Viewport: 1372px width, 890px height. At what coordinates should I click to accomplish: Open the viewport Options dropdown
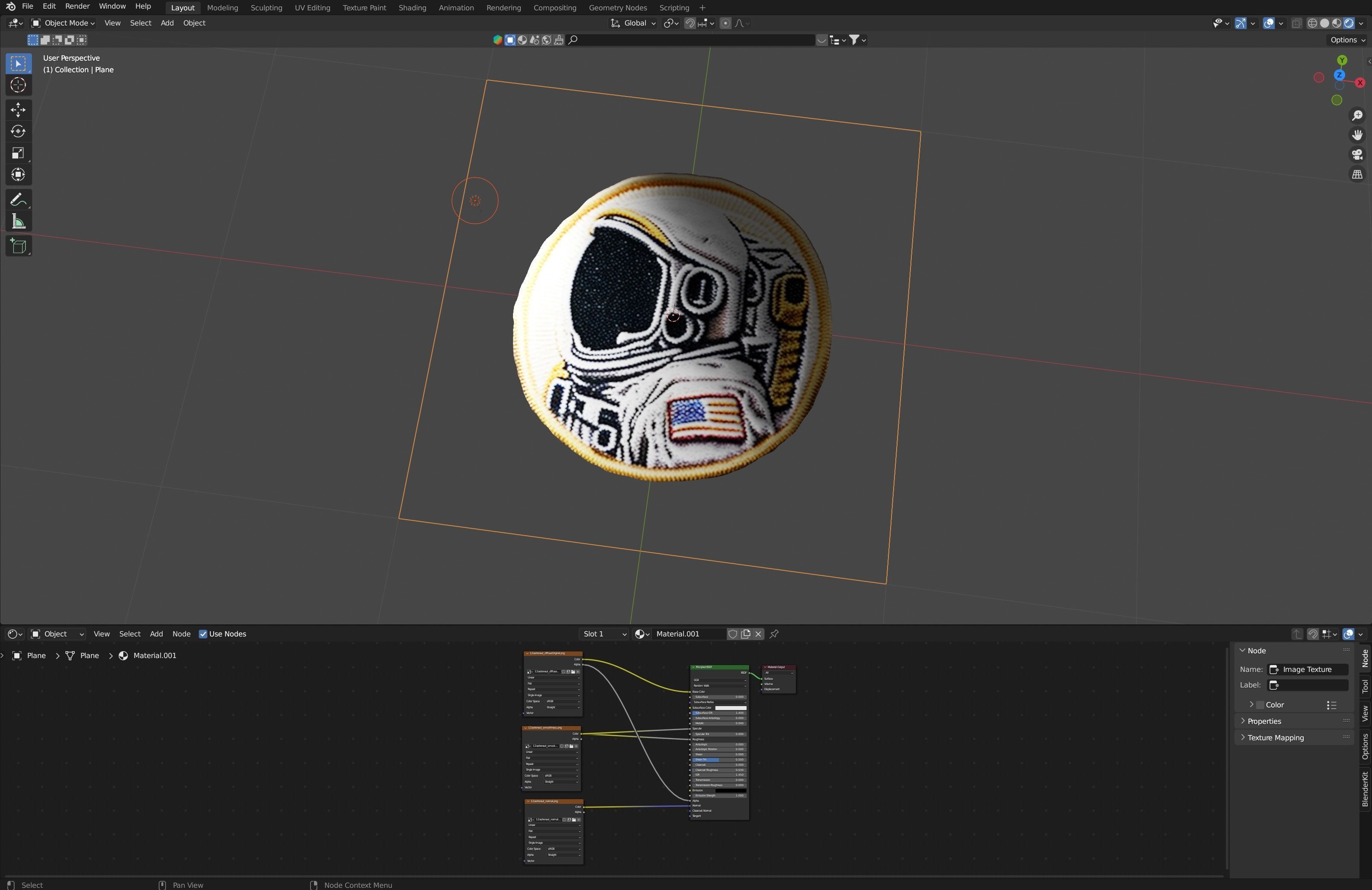1347,40
